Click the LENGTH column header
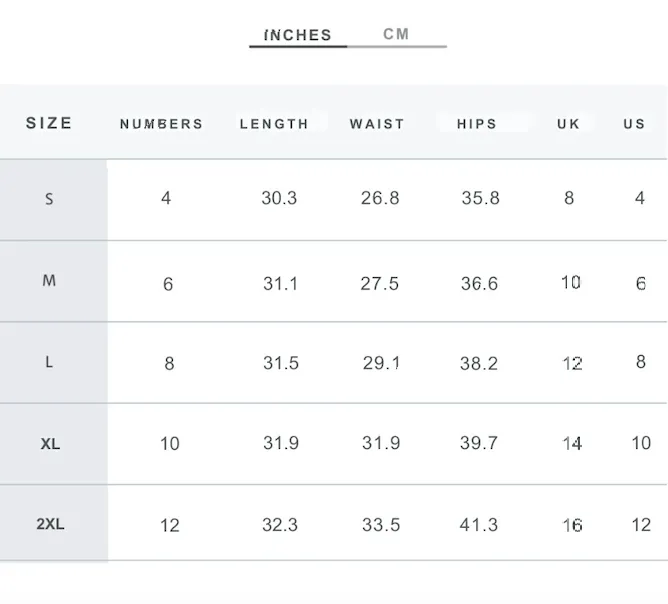This screenshot has width=668, height=604. (x=274, y=124)
